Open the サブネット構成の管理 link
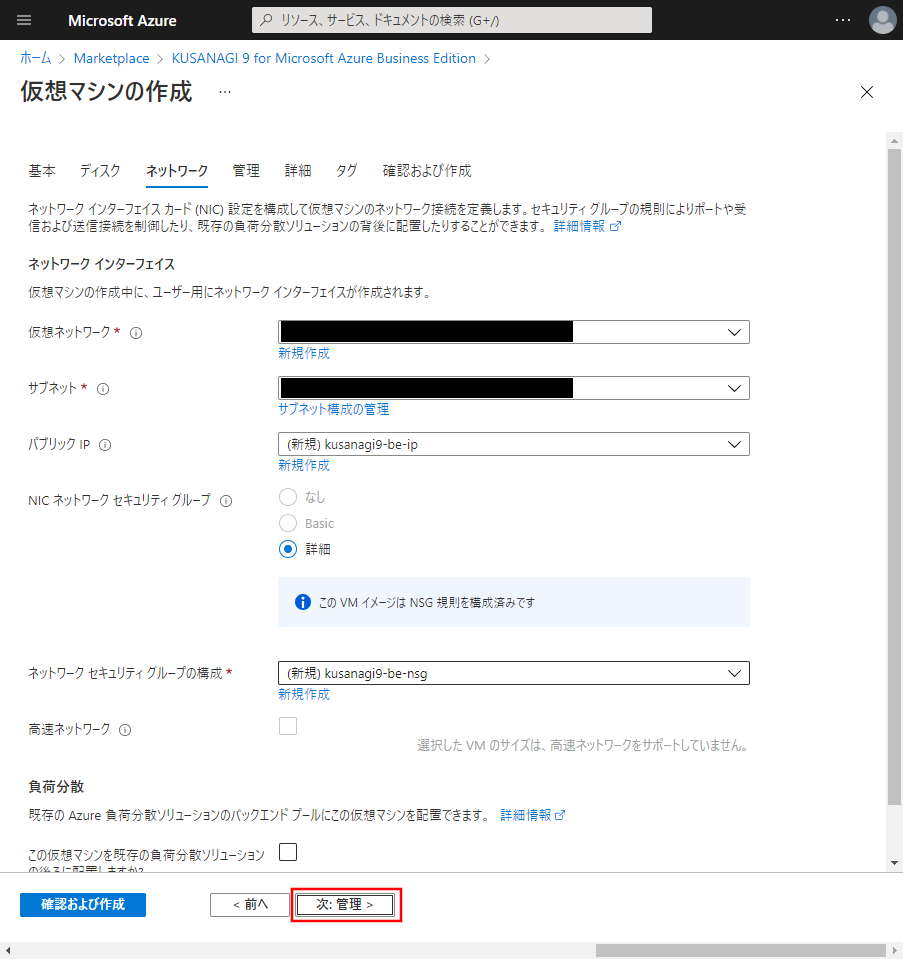The image size is (903, 959). [333, 410]
